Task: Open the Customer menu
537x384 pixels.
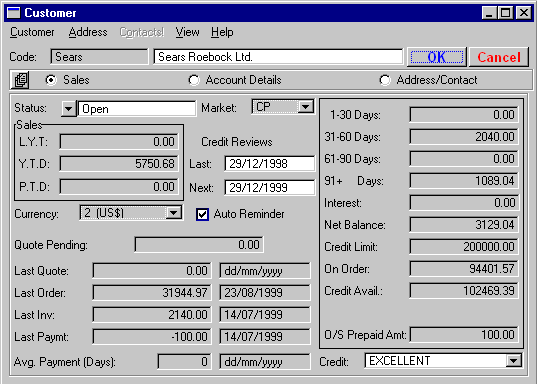Action: (32, 32)
